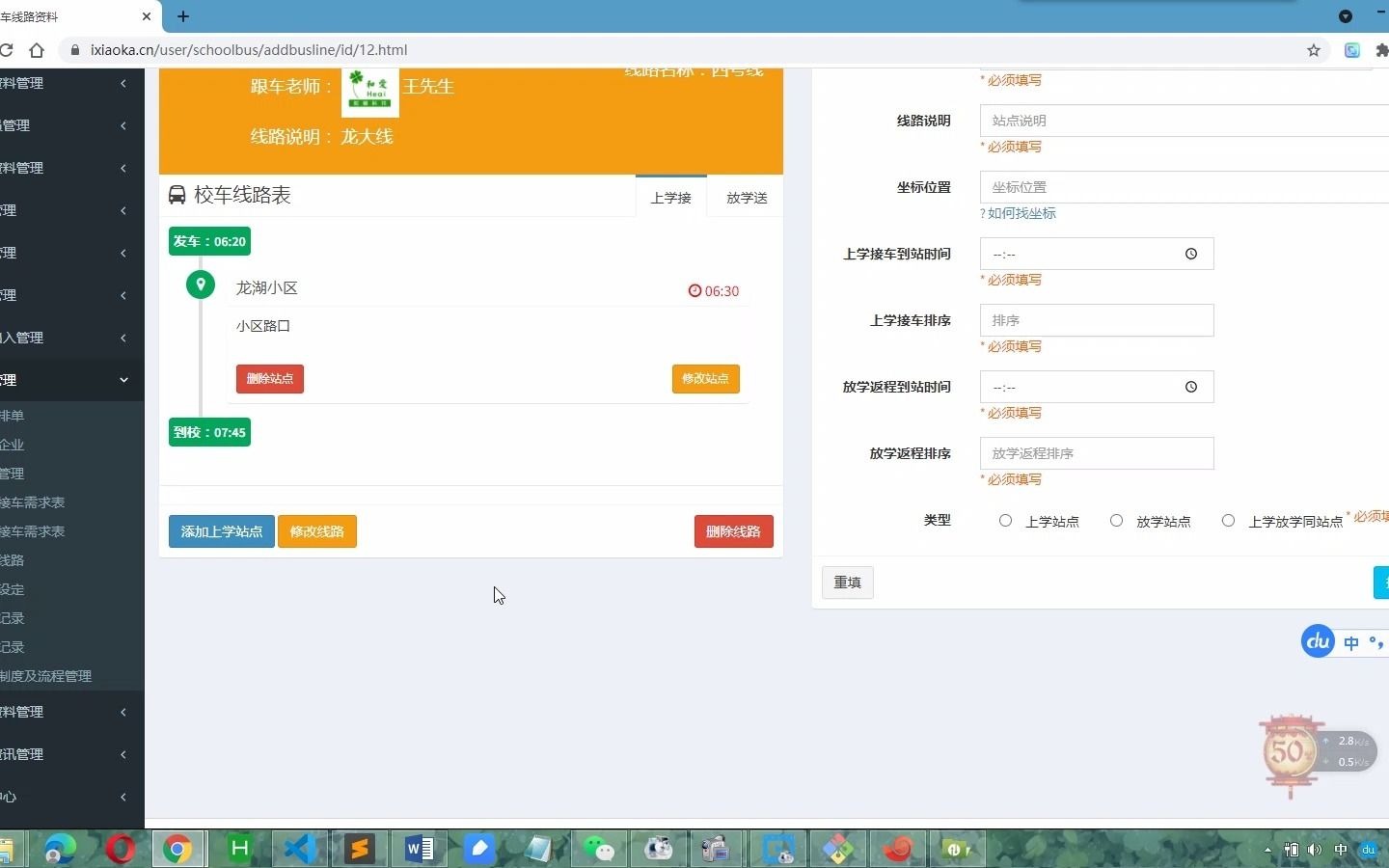Click the speaker icon in the system tray

pos(1315,851)
